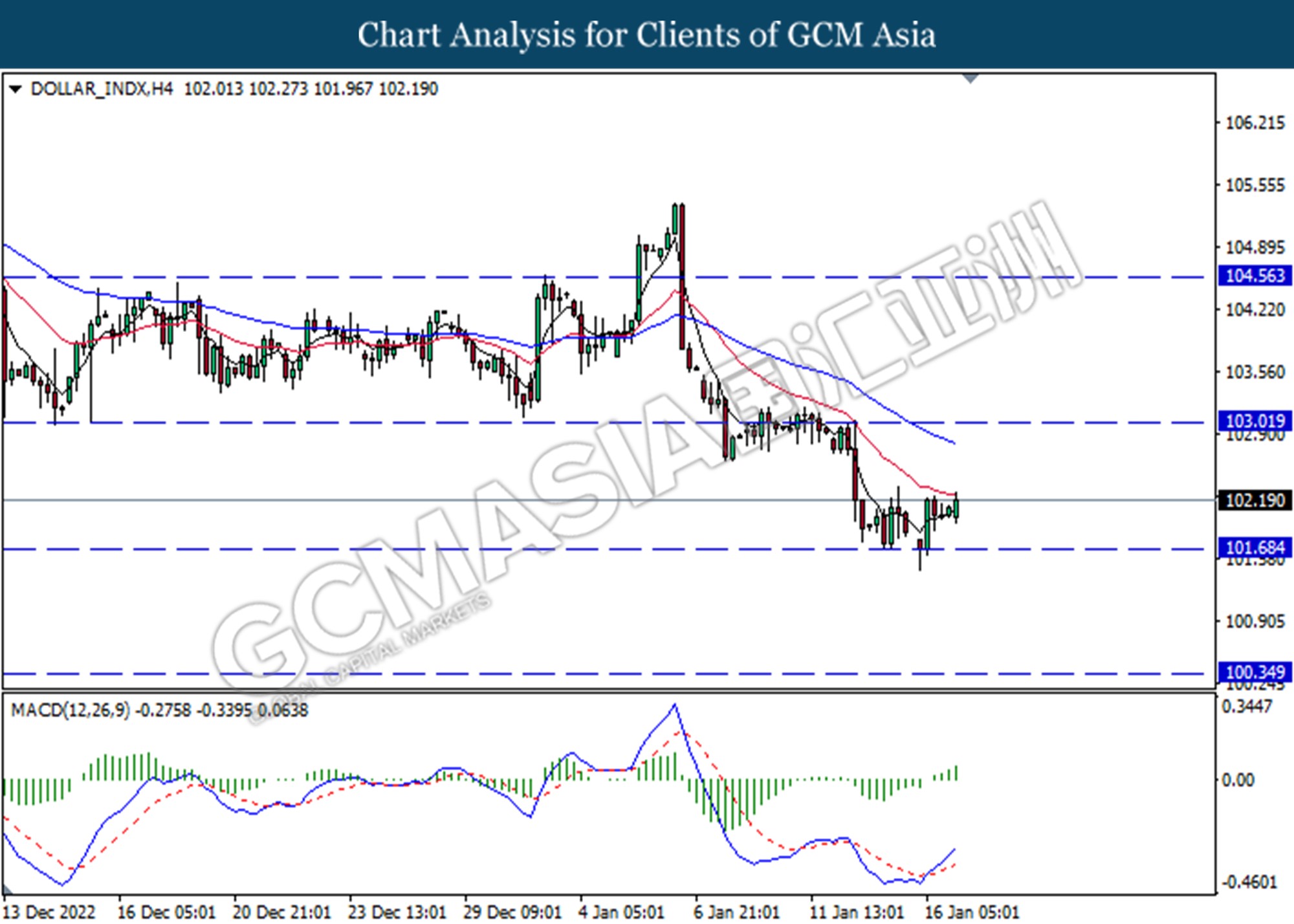The height and width of the screenshot is (924, 1294).
Task: Click the 29 Dec 09:01 time label
Action: 512,912
